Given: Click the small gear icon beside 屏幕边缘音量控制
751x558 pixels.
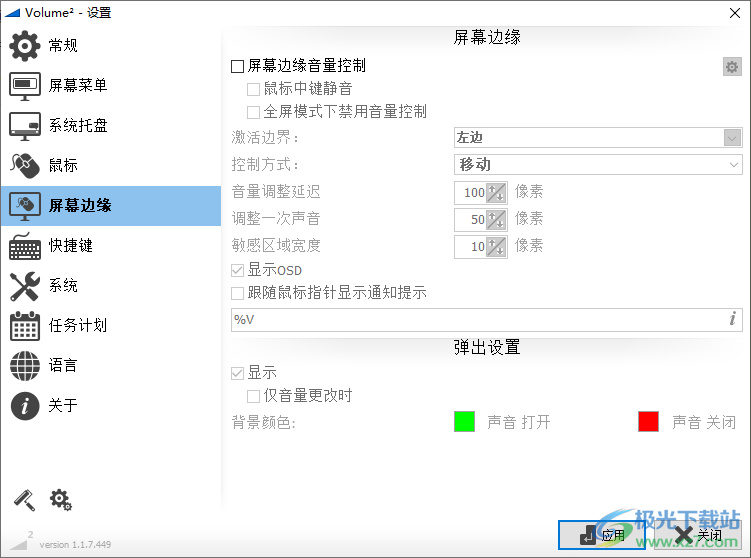Looking at the screenshot, I should tap(732, 67).
